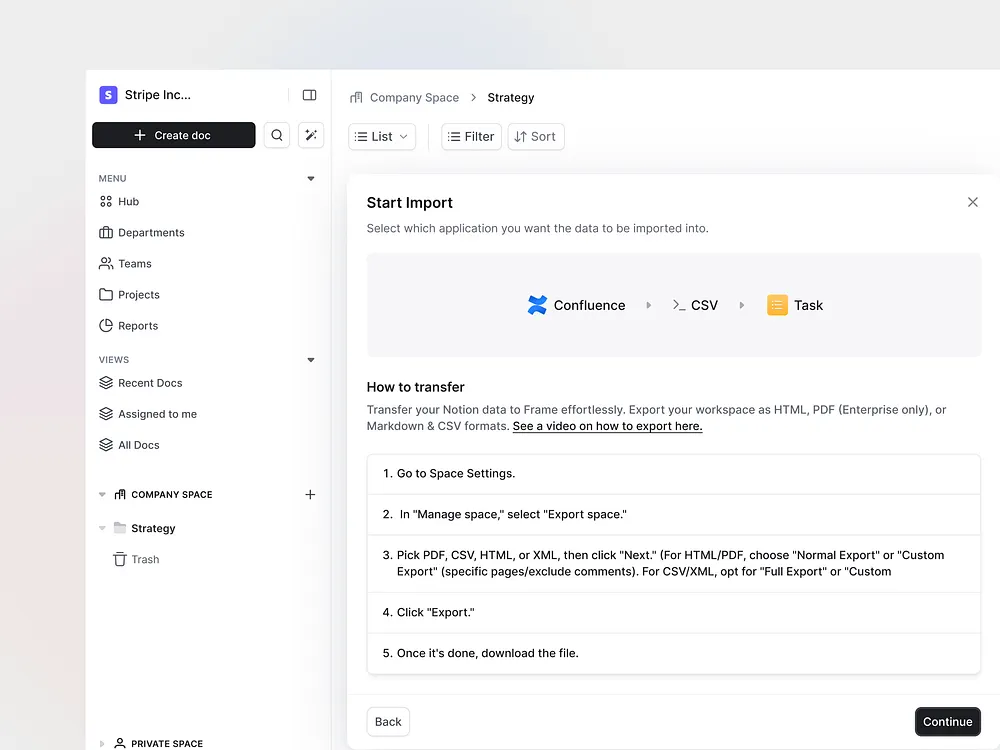Click the Create doc button
The width and height of the screenshot is (1000, 750).
tap(173, 136)
